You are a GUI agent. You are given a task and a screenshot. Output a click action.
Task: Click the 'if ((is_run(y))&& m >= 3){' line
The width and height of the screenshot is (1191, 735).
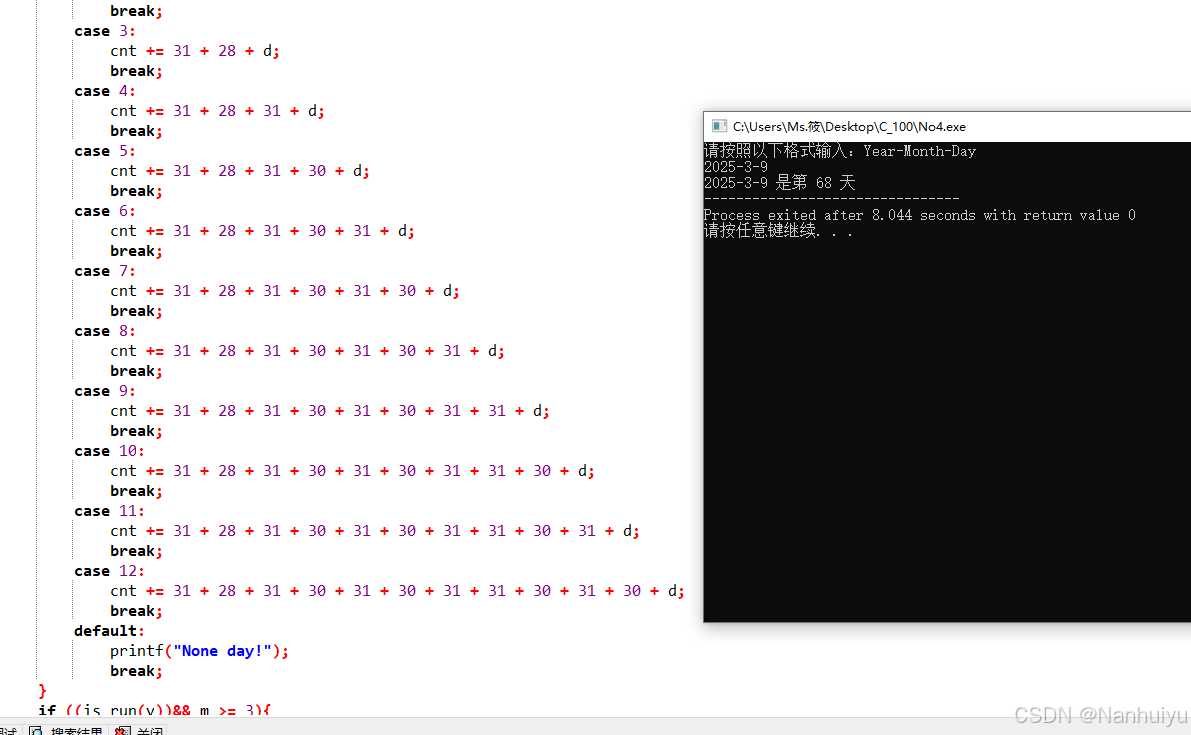click(x=155, y=711)
